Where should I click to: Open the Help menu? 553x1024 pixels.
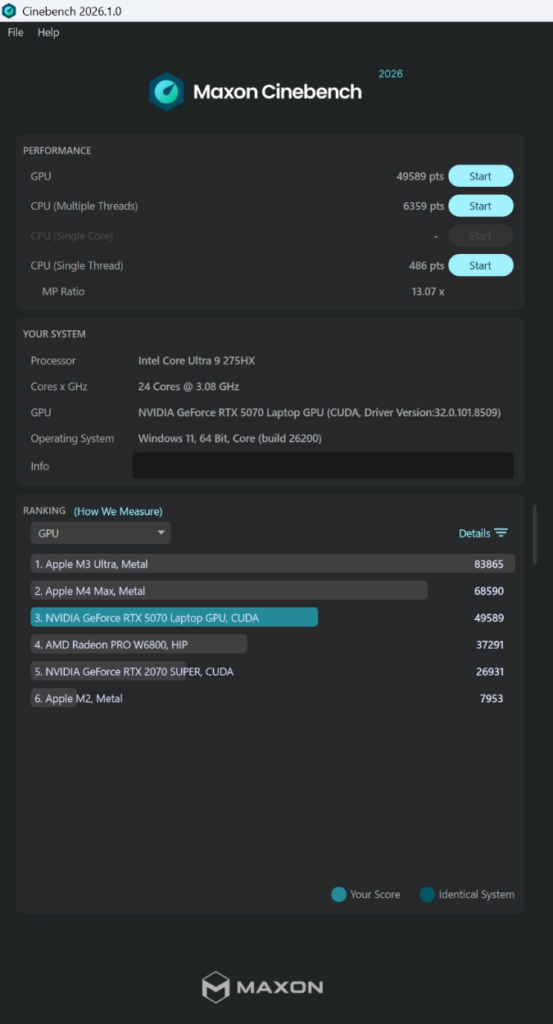pyautogui.click(x=48, y=32)
